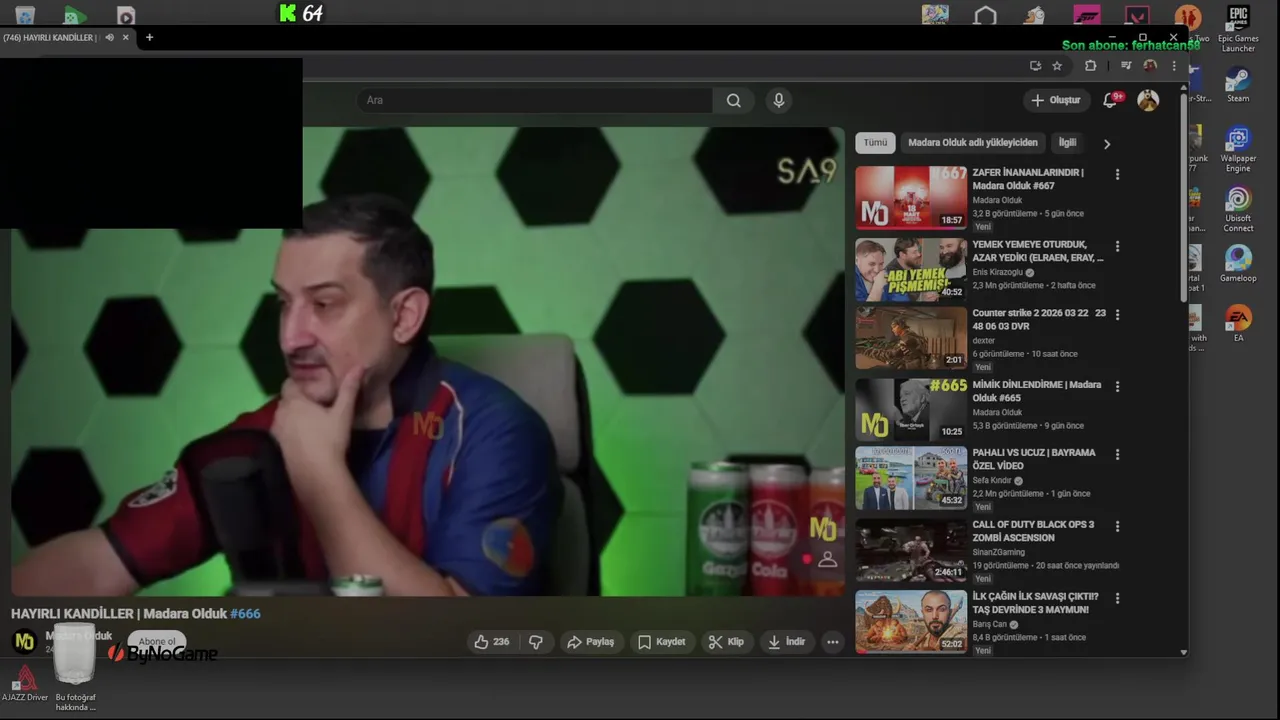Open options for İLK ÇAĞIN İLK SAVAŞI video
Viewport: 1280px width, 720px height.
coord(1117,598)
